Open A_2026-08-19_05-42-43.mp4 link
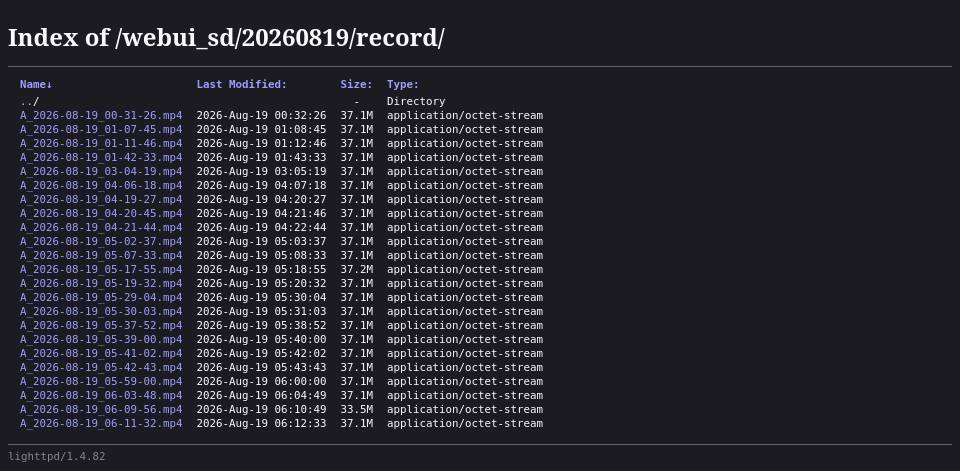Viewport: 960px width, 471px height. tap(101, 367)
